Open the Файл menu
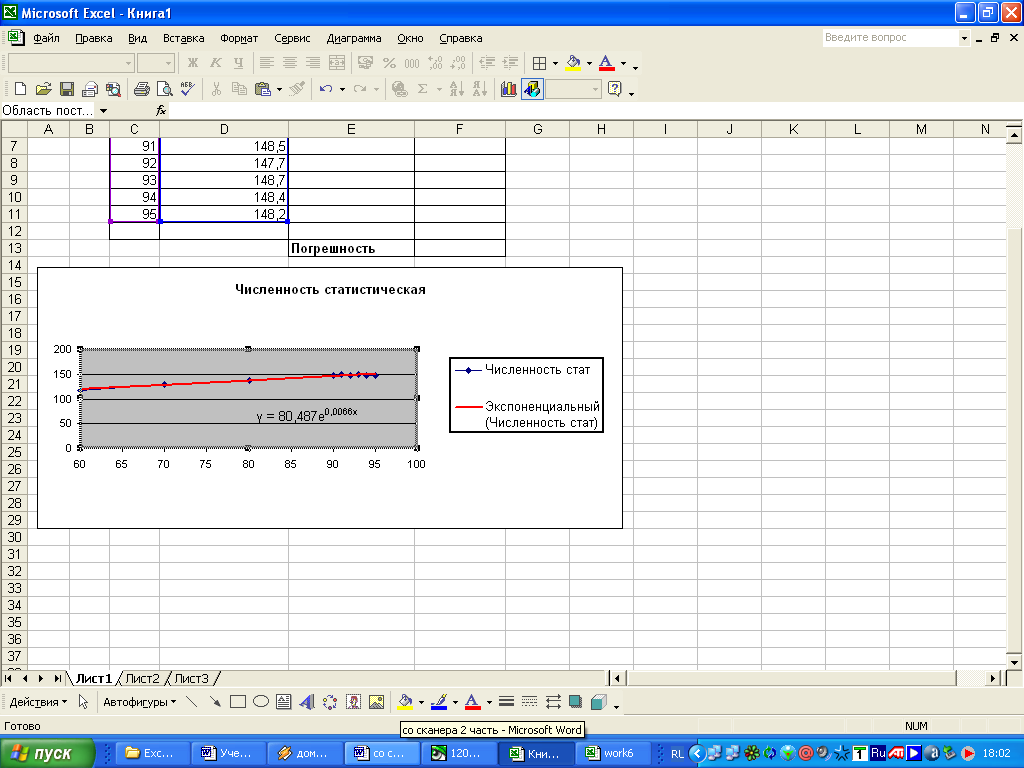The height and width of the screenshot is (768, 1024). click(46, 39)
